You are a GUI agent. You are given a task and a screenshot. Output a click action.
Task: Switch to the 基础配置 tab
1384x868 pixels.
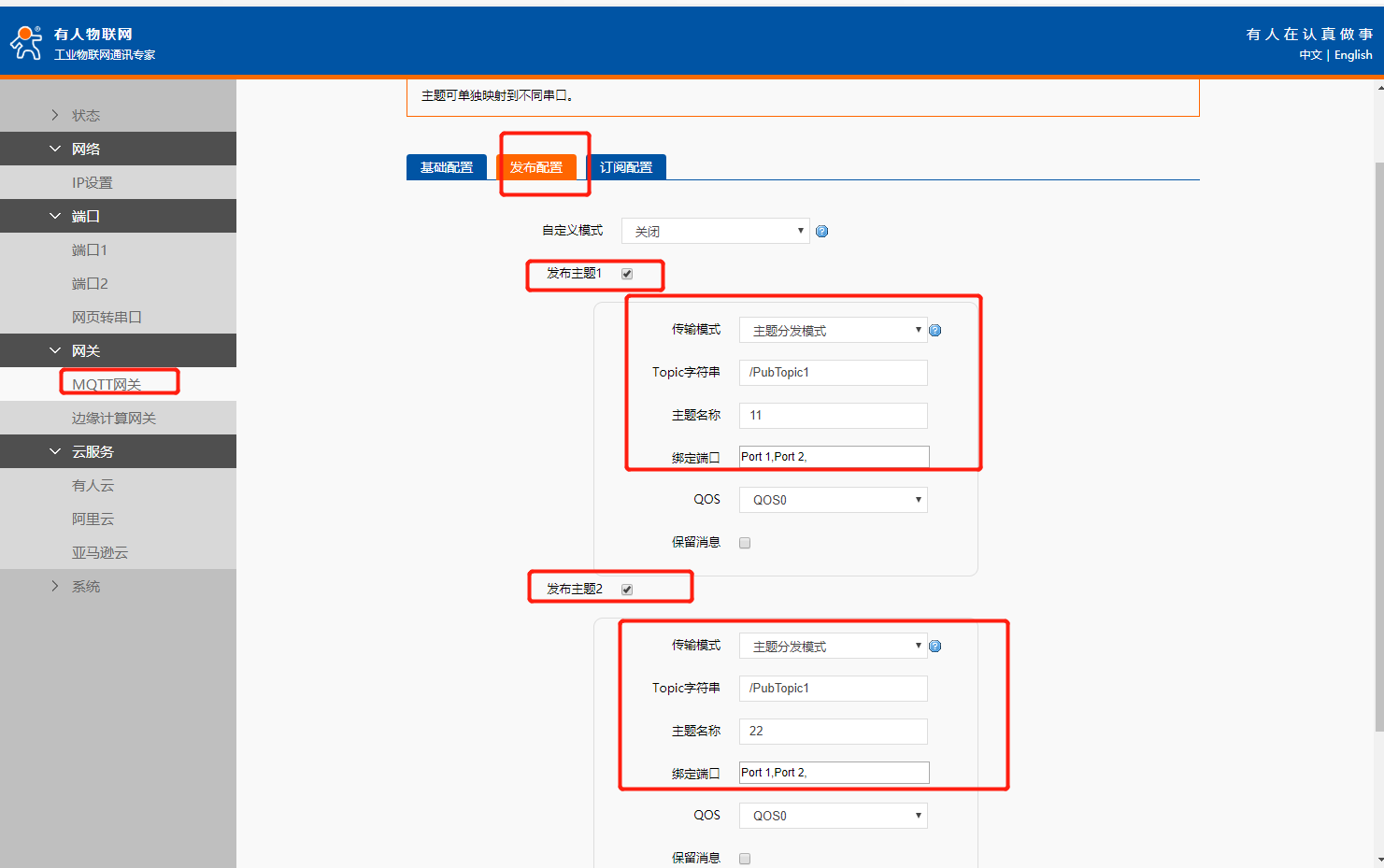(x=447, y=167)
